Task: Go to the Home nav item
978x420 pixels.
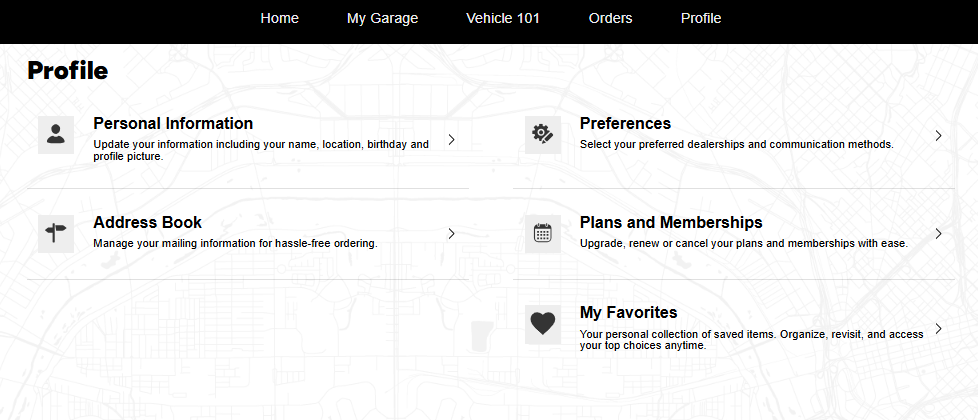Action: tap(279, 19)
